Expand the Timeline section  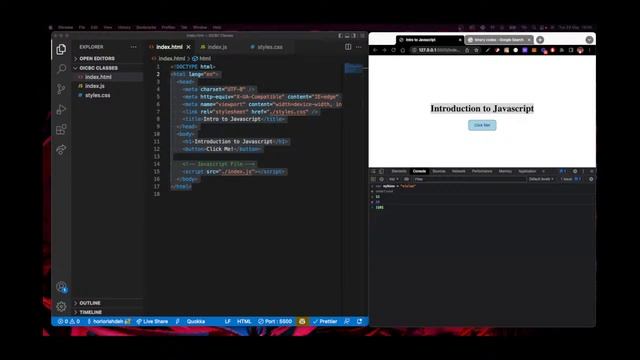(90, 312)
